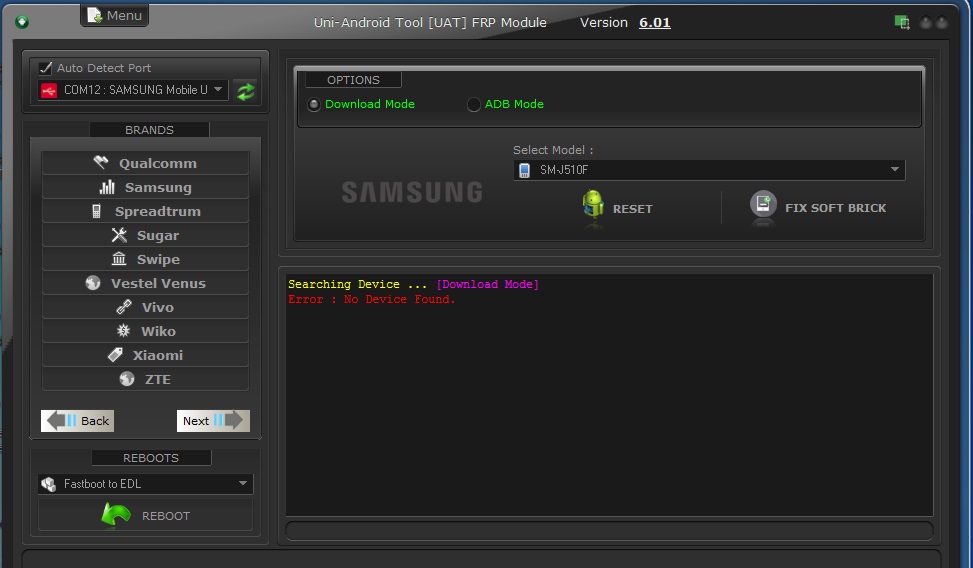Select the Sugar brand
This screenshot has width=973, height=568.
click(x=145, y=235)
